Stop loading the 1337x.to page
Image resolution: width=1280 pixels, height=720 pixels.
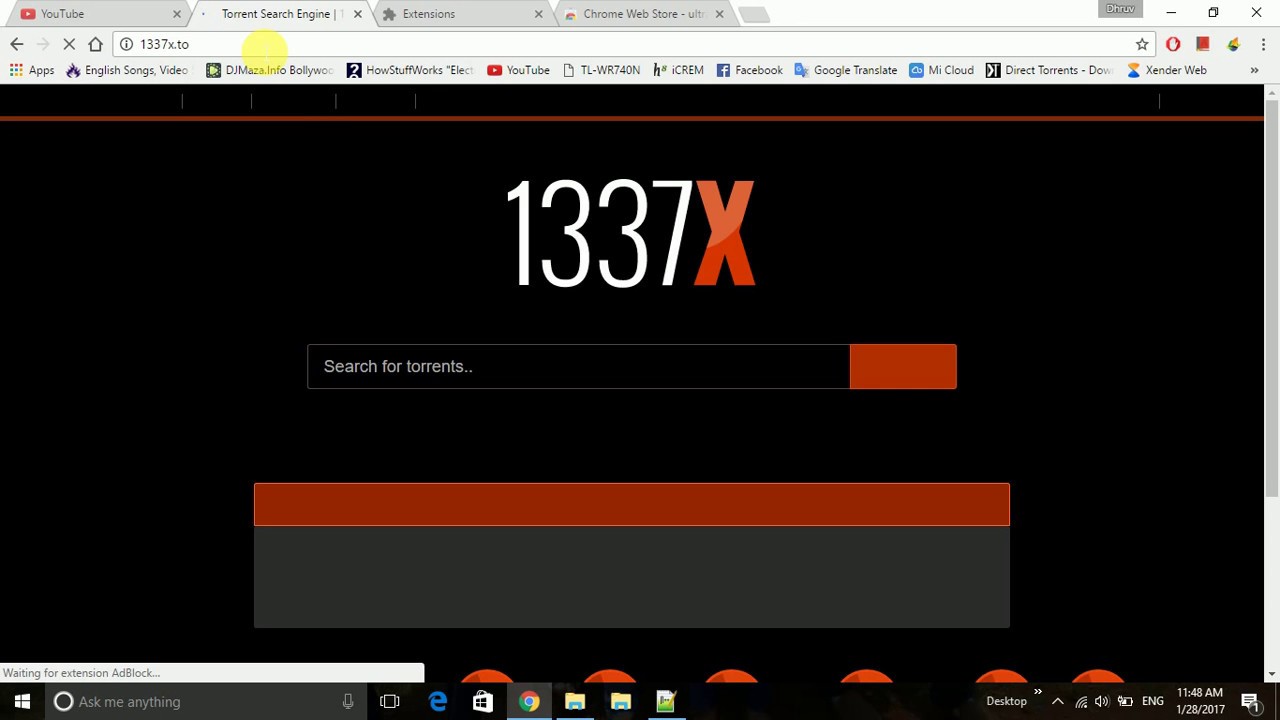(x=69, y=44)
